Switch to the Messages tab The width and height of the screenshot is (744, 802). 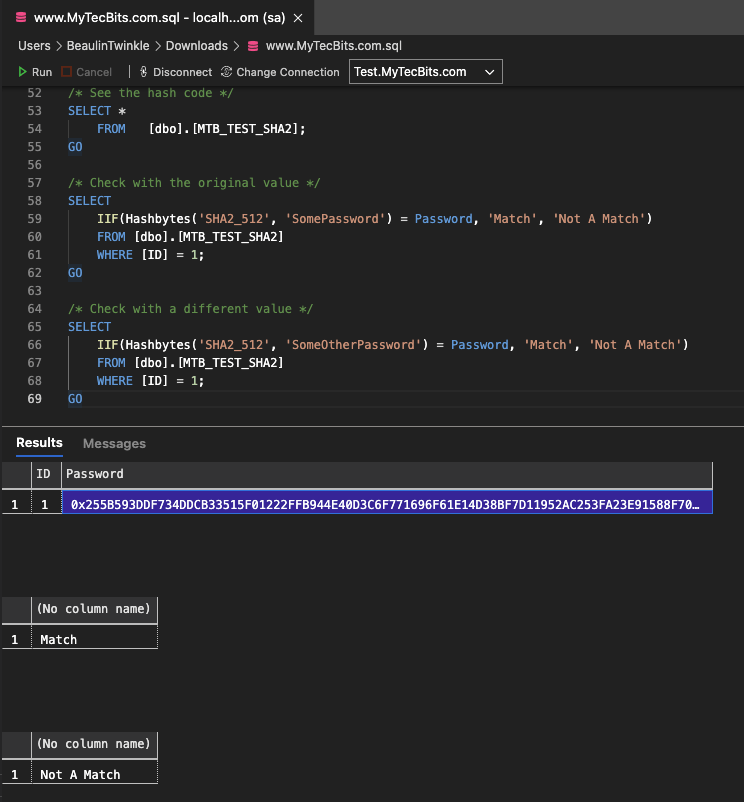click(114, 443)
